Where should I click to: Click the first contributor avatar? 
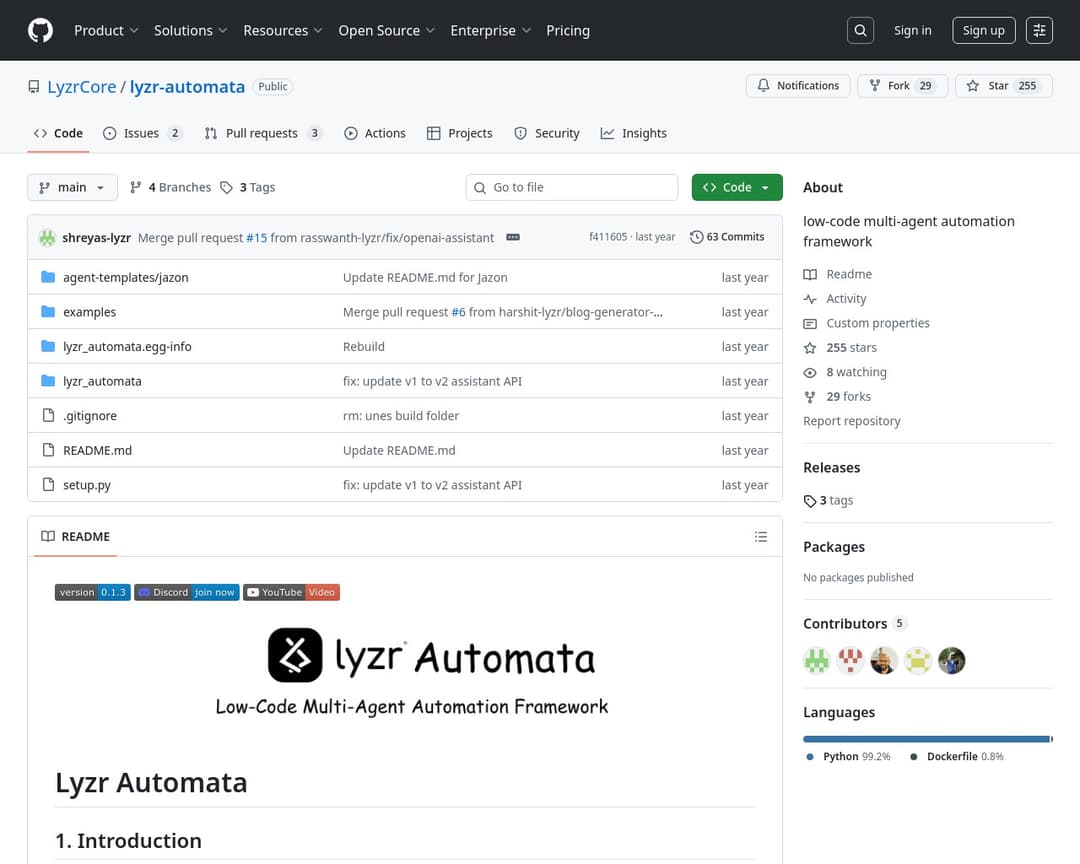click(x=817, y=661)
